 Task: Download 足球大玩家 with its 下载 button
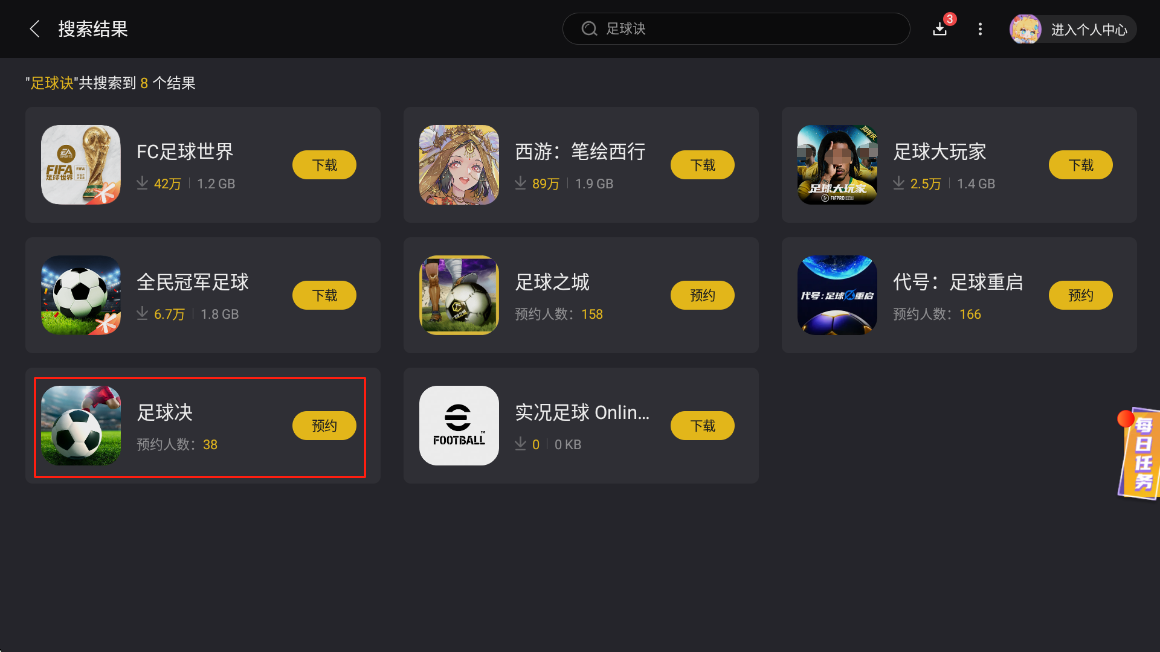coord(1080,165)
